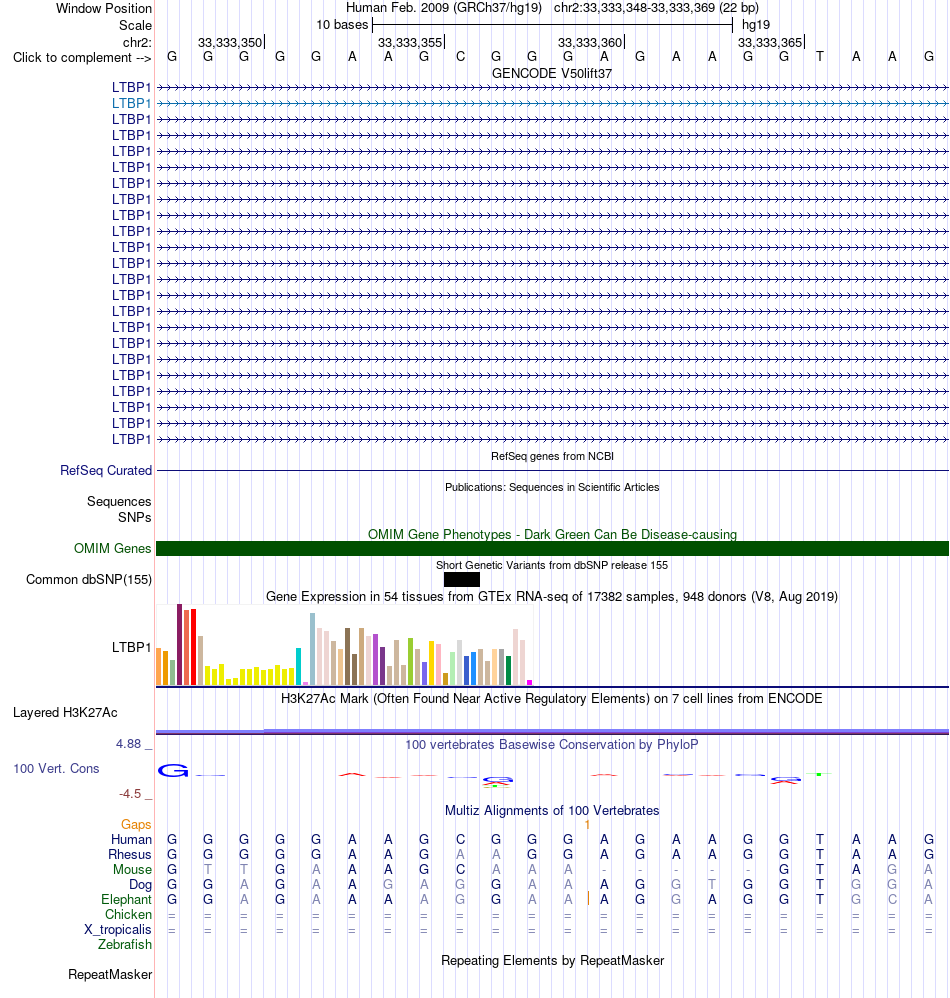
Task: Select the black dbSNP variant block
Action: (x=461, y=579)
